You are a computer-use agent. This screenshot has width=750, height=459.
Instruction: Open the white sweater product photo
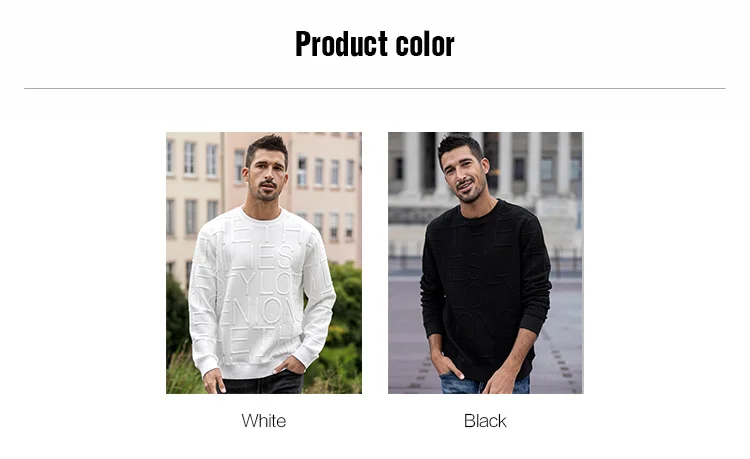(264, 263)
